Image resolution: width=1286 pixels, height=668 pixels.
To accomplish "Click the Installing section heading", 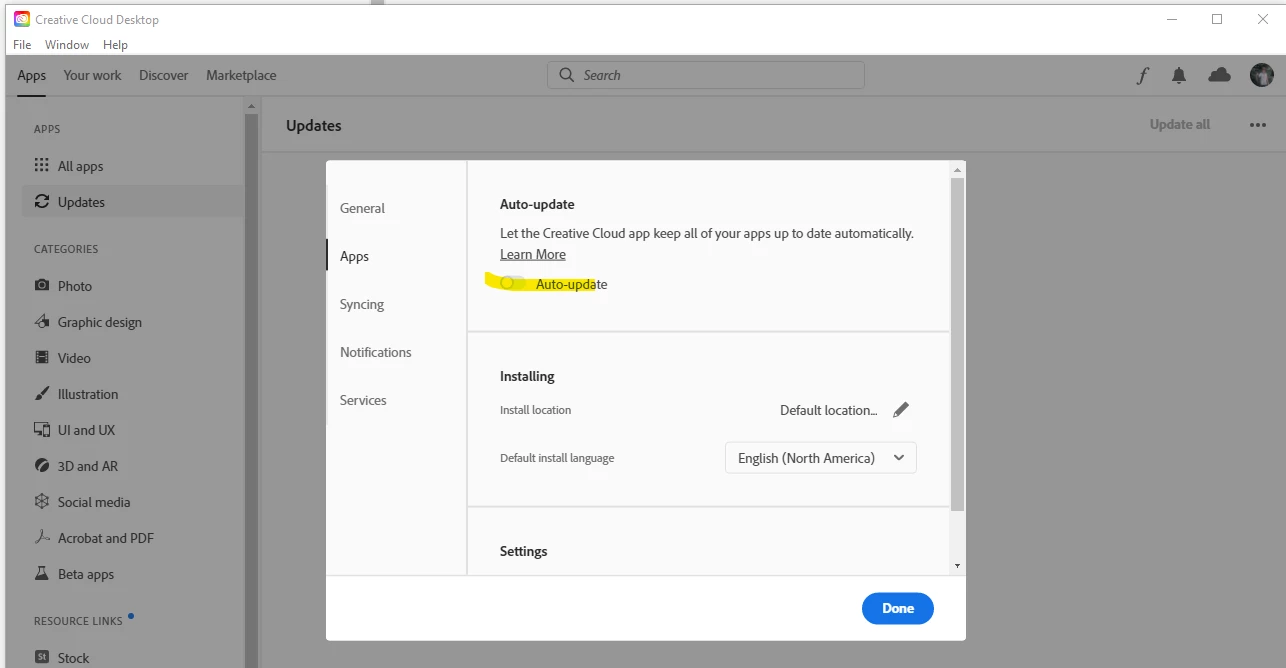I will pos(527,376).
